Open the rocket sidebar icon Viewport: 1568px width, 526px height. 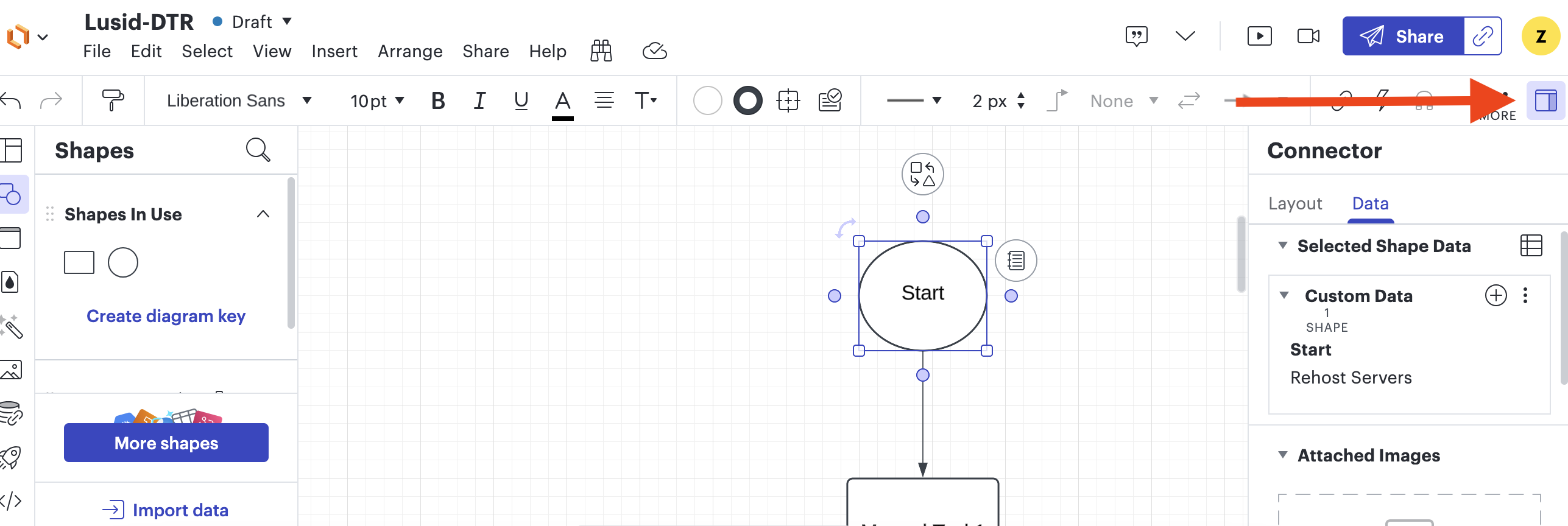[11, 457]
